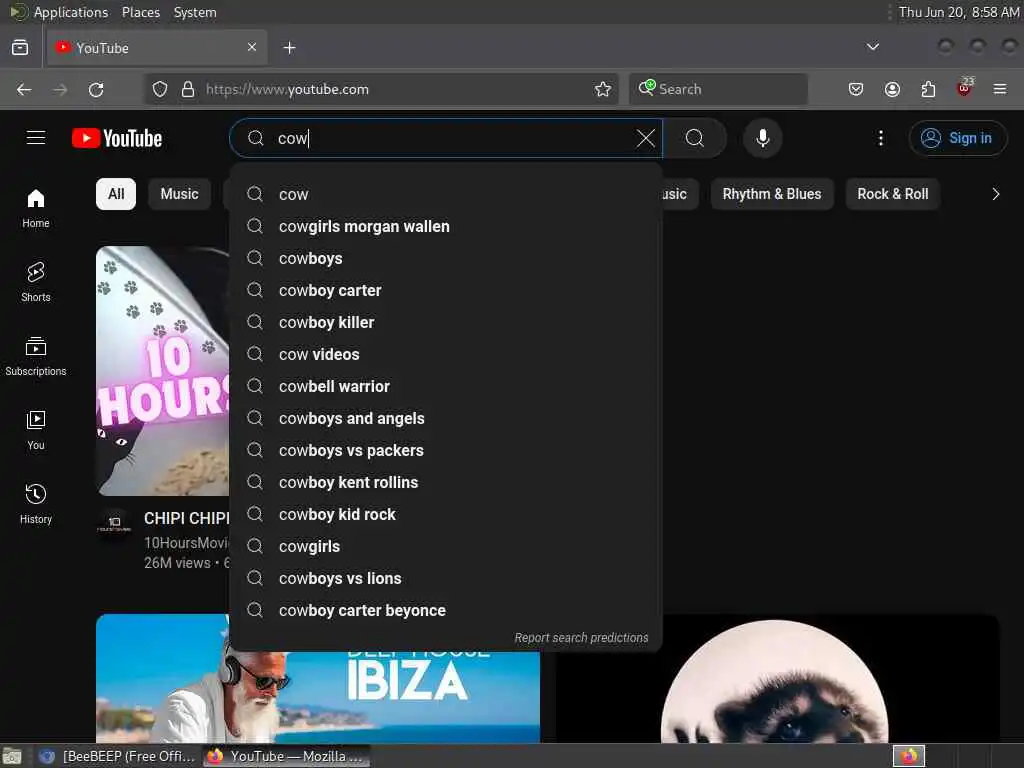Choose 'cowboy killer' suggestion
The width and height of the screenshot is (1024, 768).
coord(446,322)
